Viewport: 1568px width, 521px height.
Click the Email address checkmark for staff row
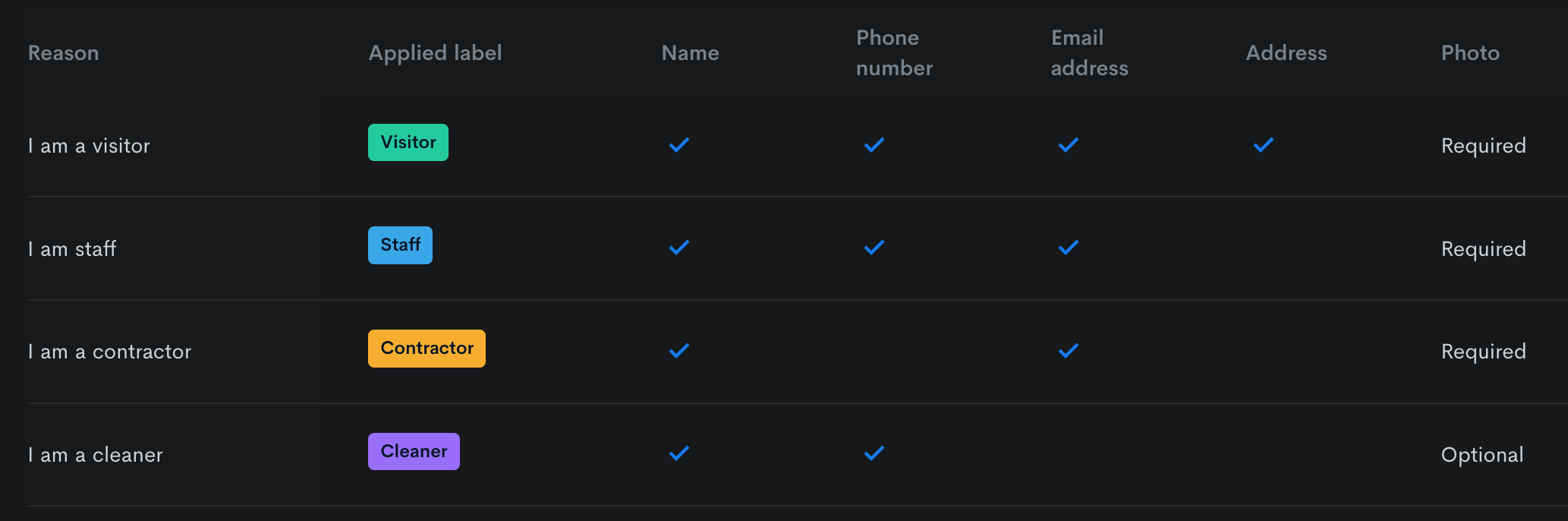click(1069, 248)
